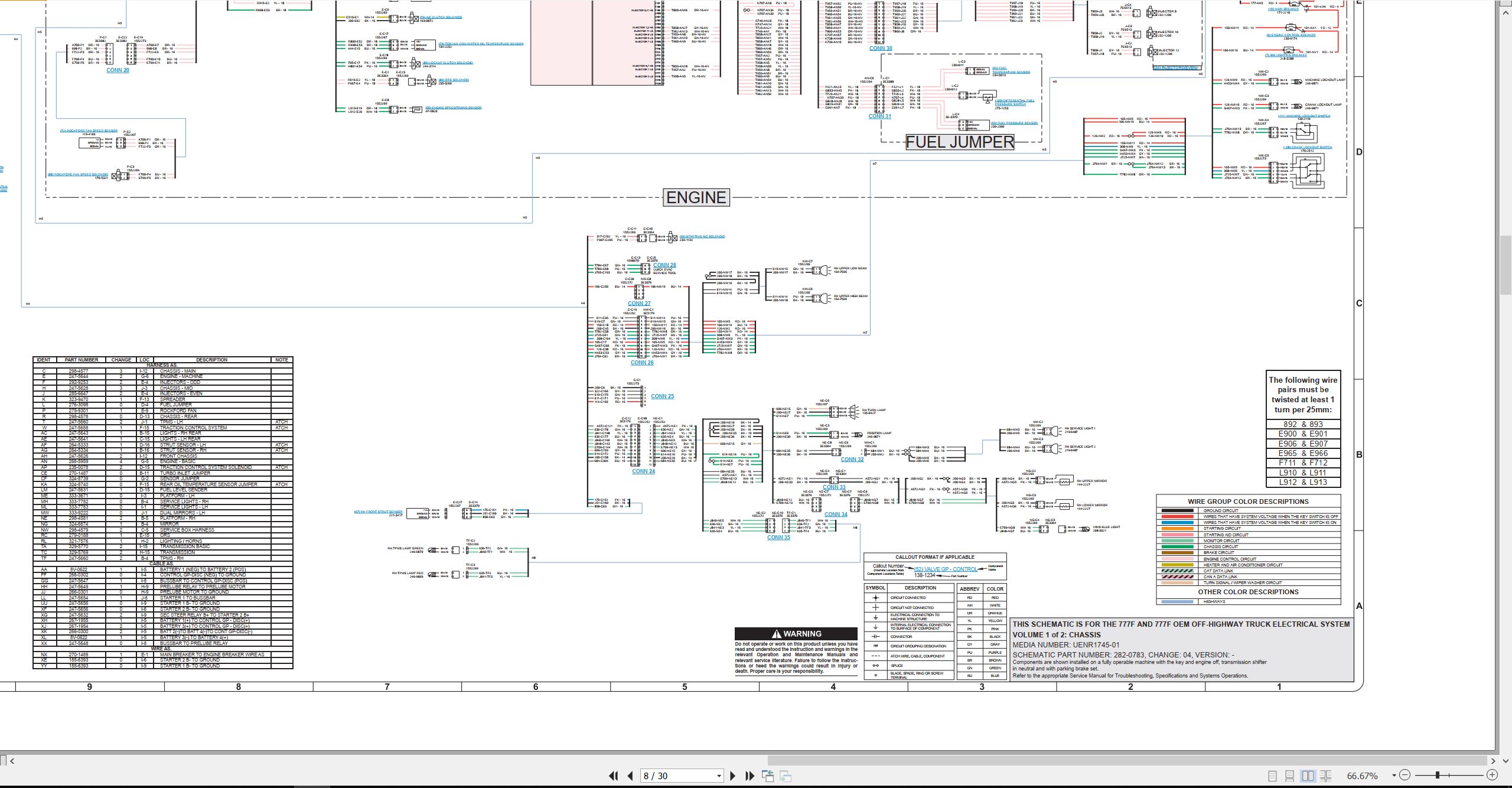1512x788 pixels.
Task: Open the CONN 35 connector link
Action: tap(778, 538)
